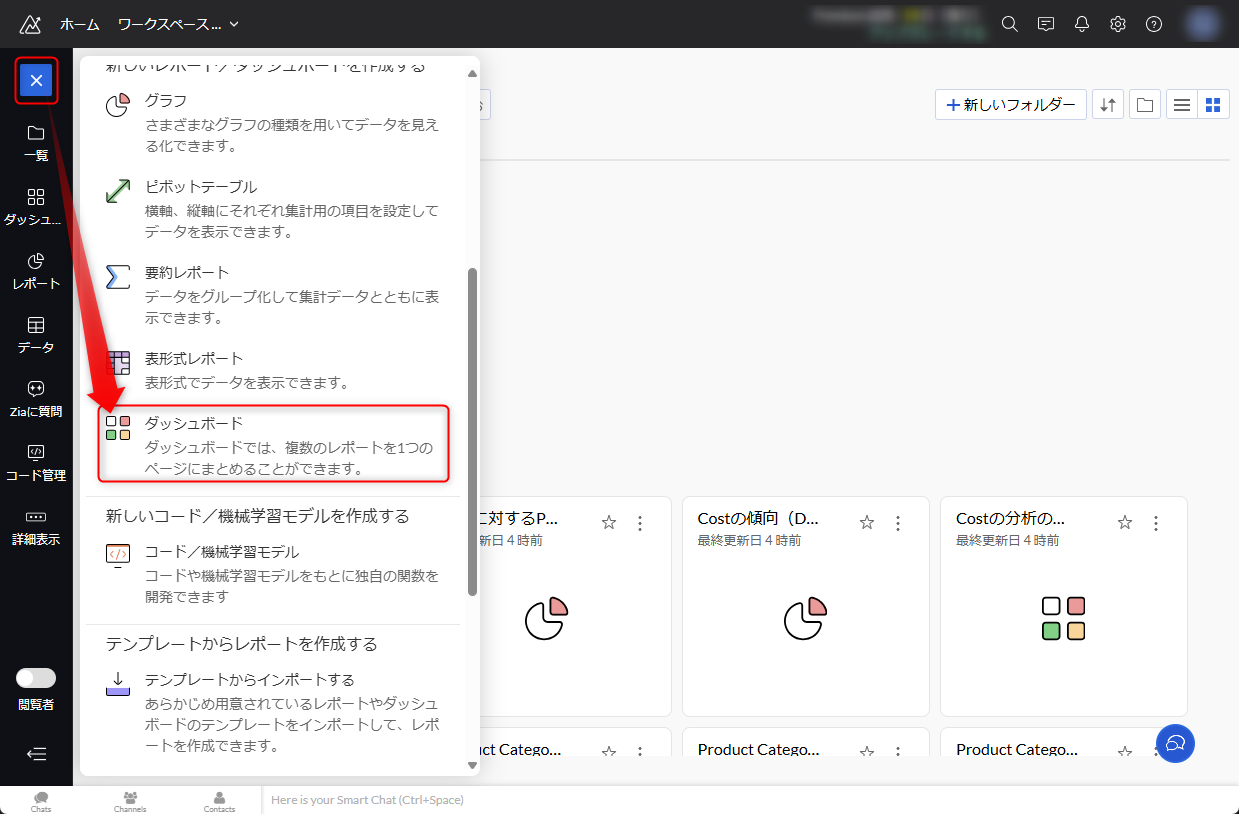Select the レポート sidebar icon
The width and height of the screenshot is (1239, 814).
click(x=35, y=269)
